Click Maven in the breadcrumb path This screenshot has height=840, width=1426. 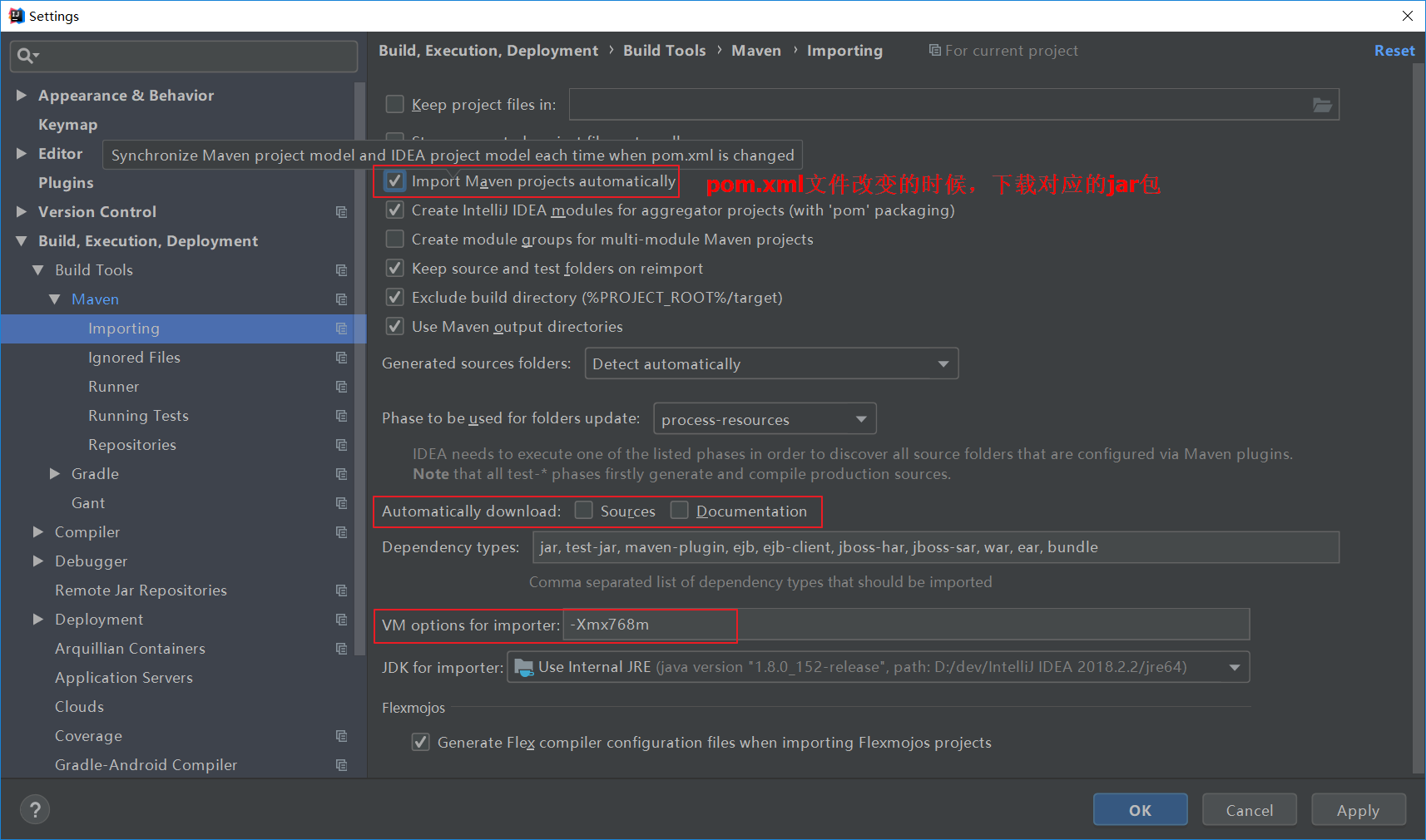click(x=756, y=51)
